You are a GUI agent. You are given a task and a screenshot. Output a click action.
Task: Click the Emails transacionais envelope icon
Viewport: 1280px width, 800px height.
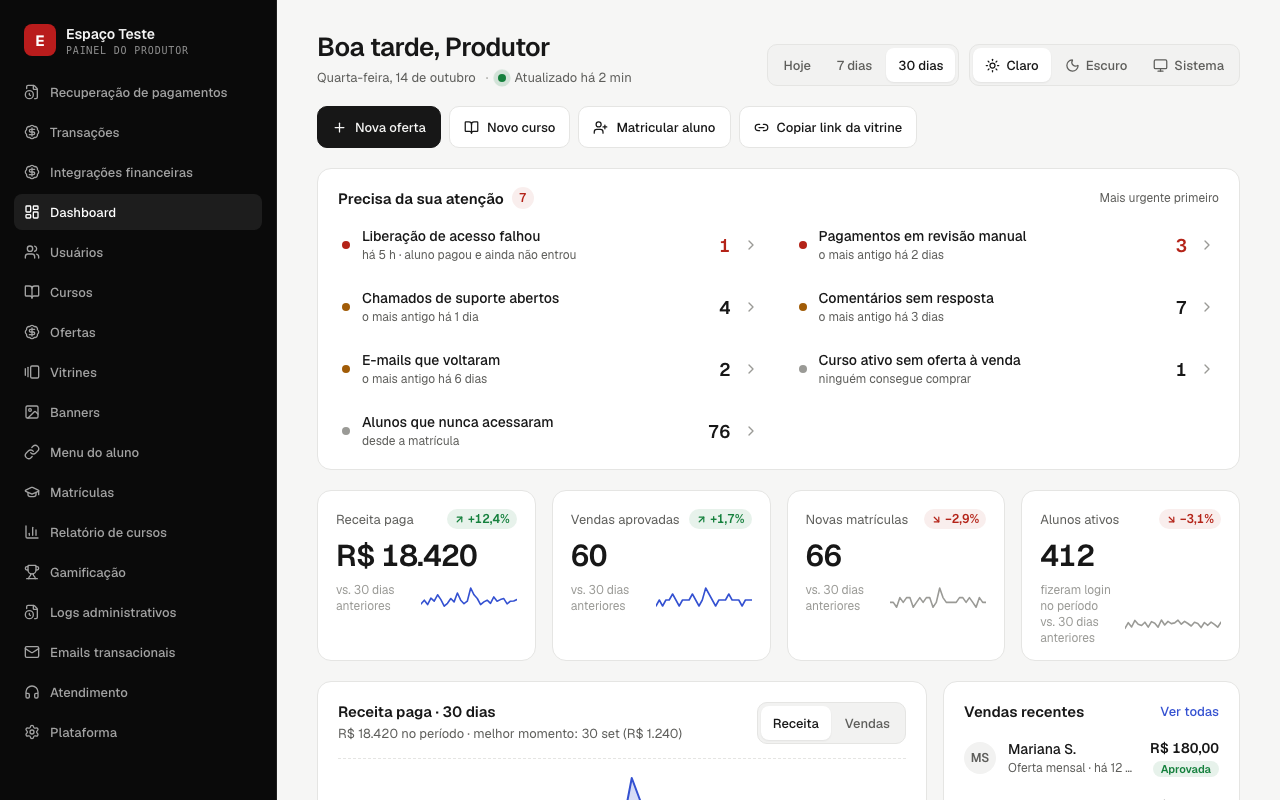32,652
